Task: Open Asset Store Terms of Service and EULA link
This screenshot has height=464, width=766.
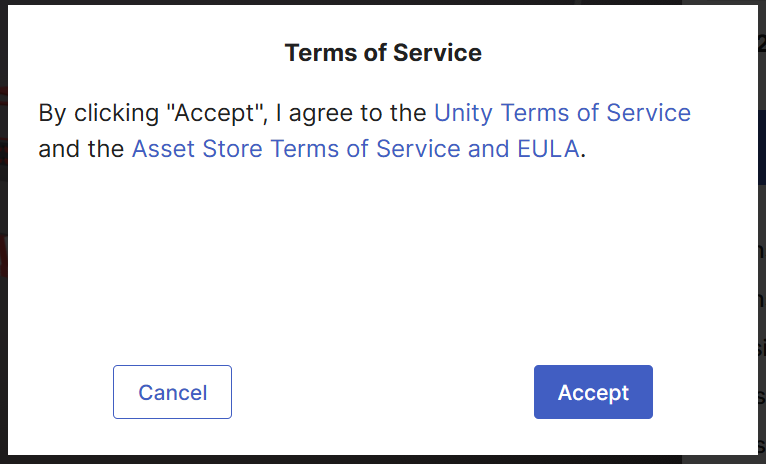Action: coord(355,149)
